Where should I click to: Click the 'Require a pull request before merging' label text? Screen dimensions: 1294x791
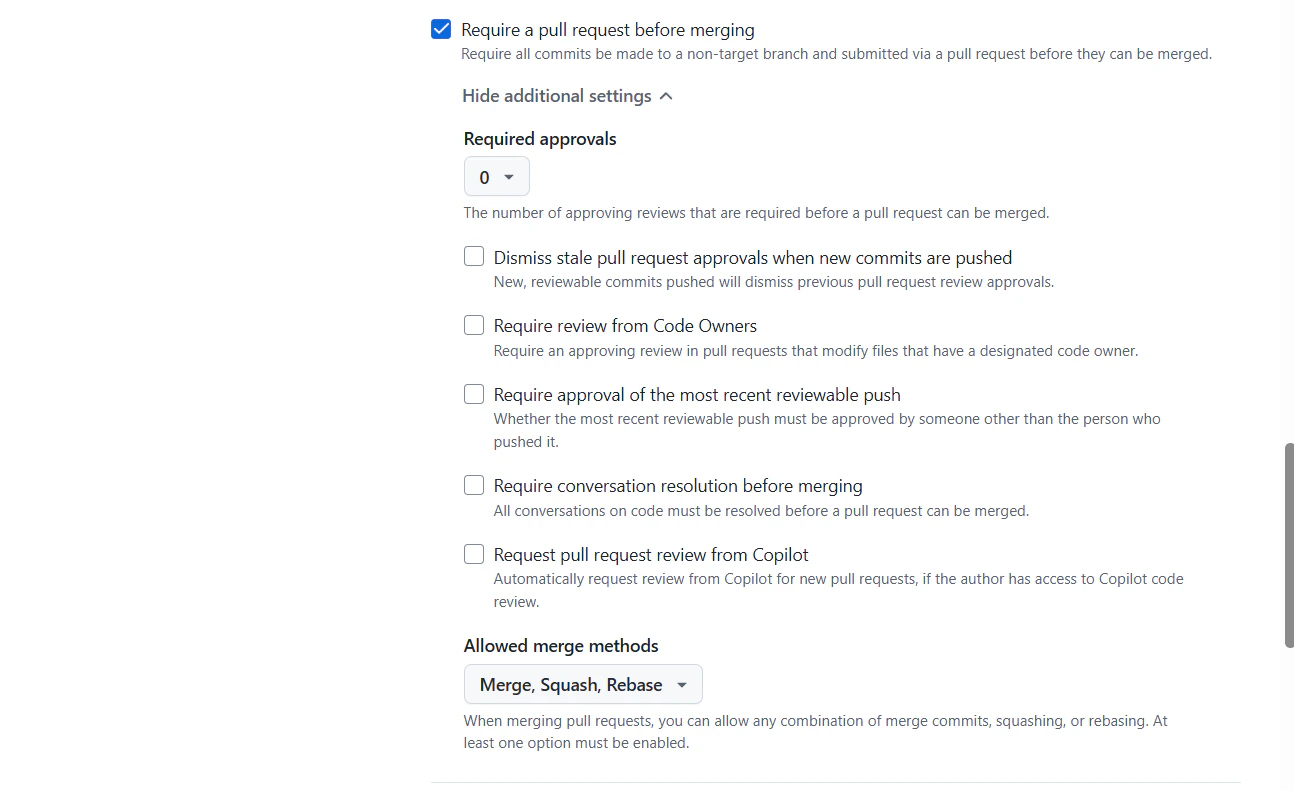[x=608, y=30]
